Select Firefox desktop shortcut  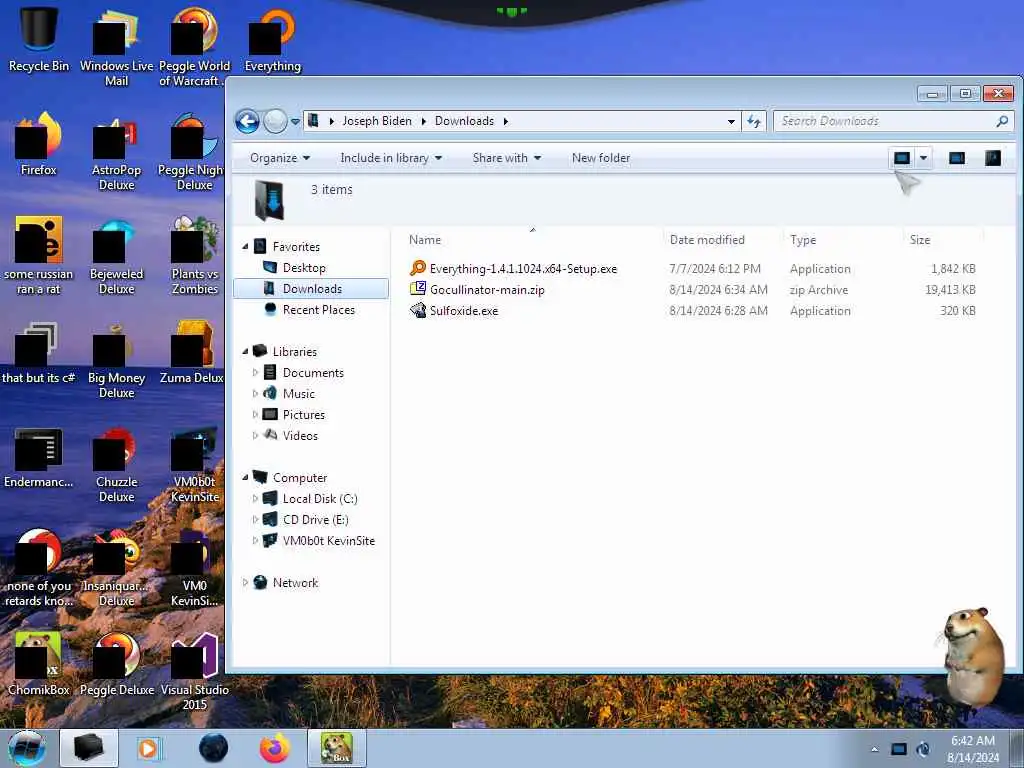(39, 144)
